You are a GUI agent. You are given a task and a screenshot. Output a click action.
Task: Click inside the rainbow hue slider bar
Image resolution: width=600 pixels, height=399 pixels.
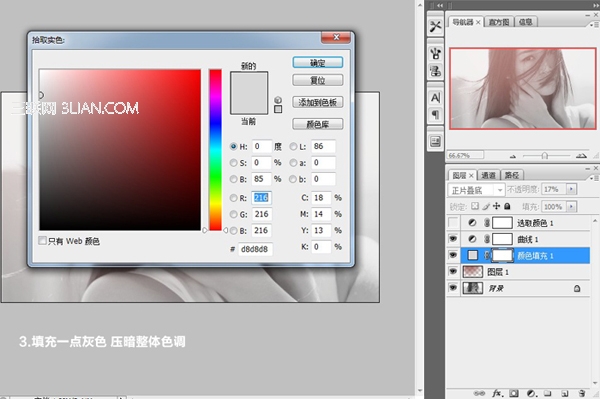click(215, 150)
